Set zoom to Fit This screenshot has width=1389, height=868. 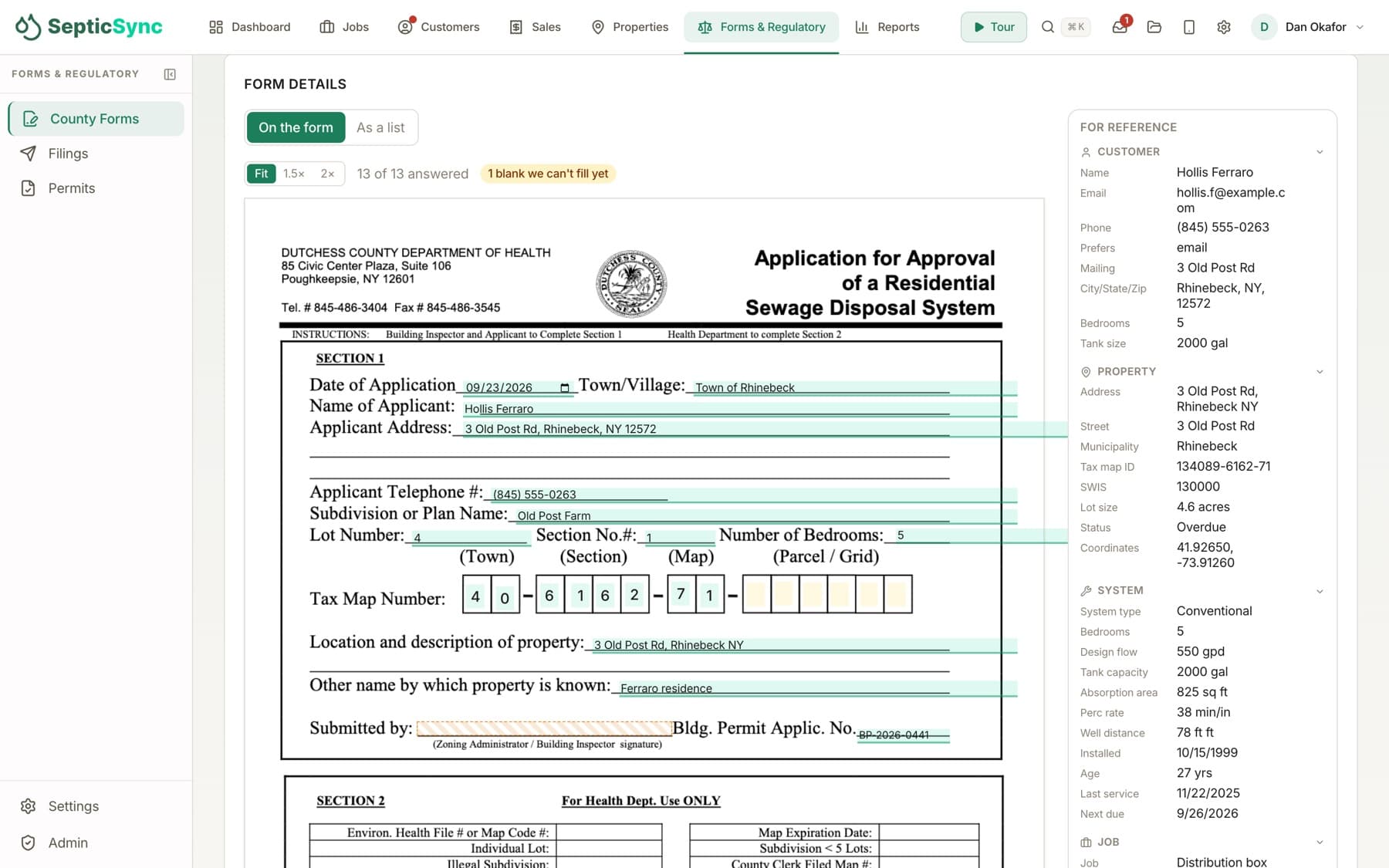262,174
